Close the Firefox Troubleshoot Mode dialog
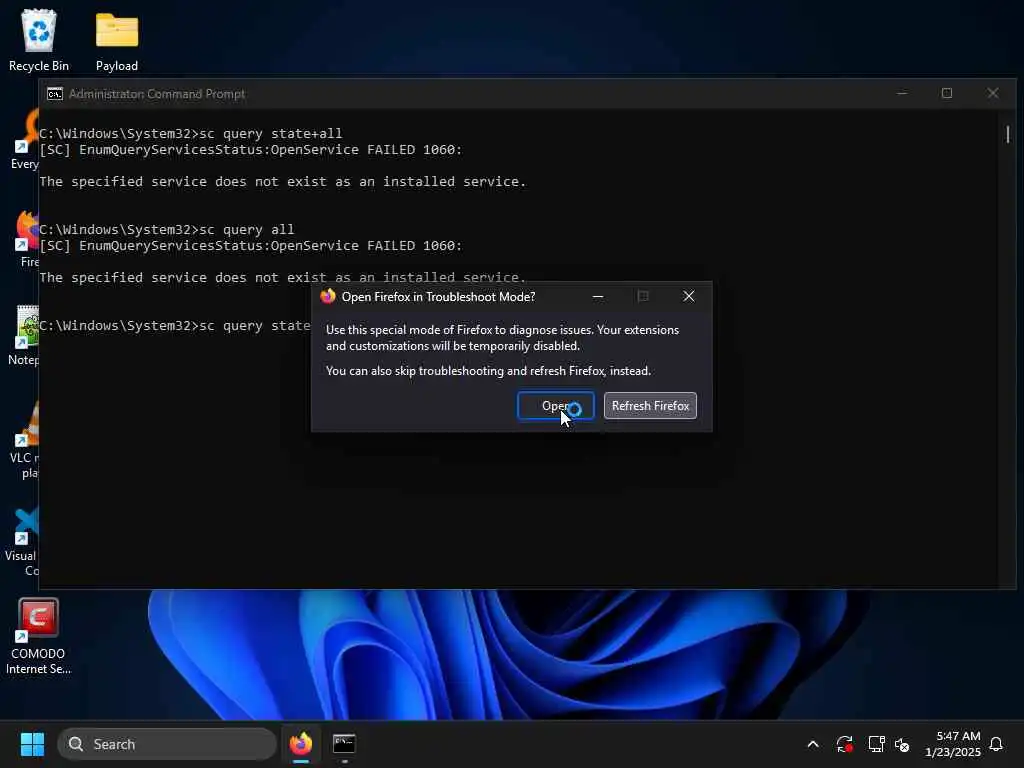Viewport: 1024px width, 768px height. coord(688,296)
